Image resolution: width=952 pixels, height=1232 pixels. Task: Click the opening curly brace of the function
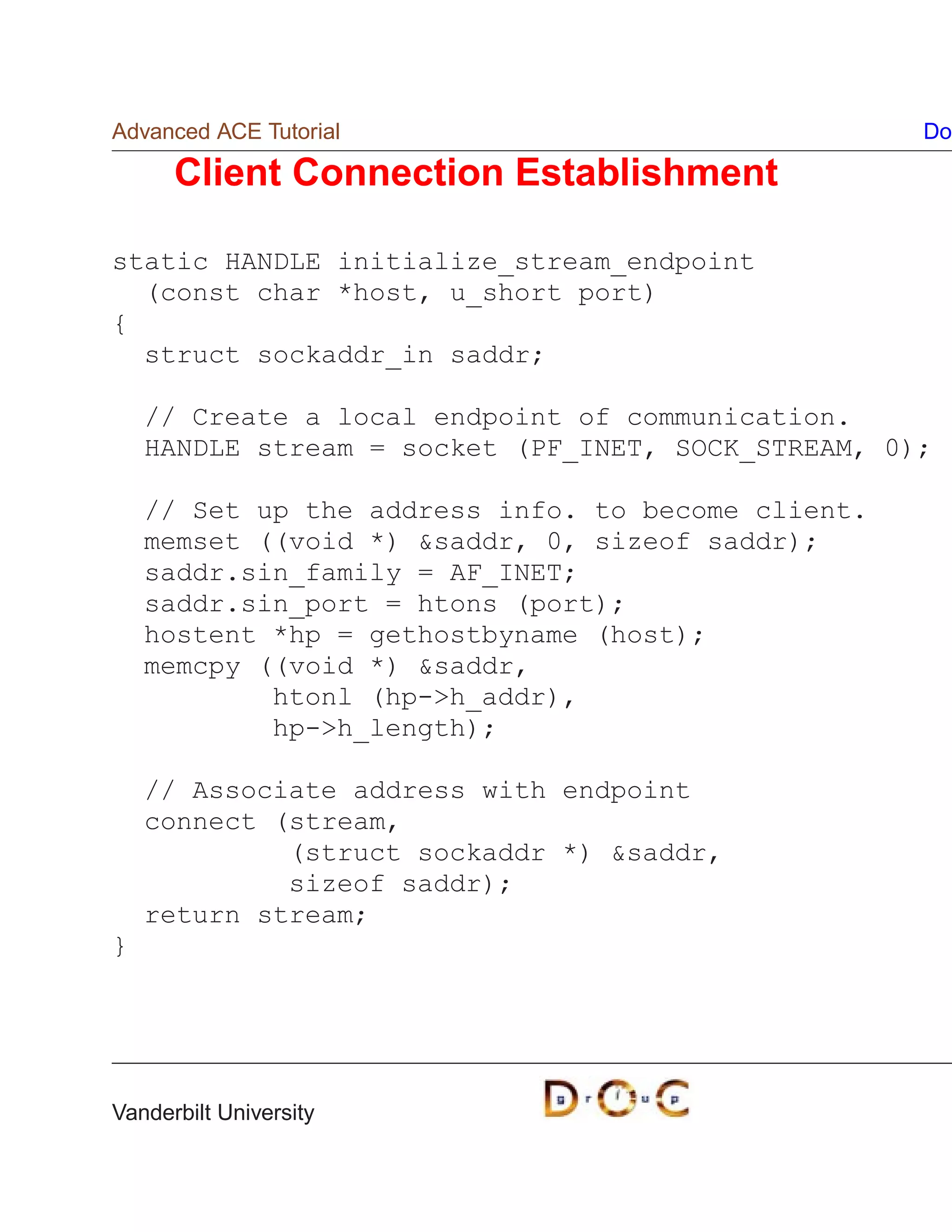pos(119,325)
